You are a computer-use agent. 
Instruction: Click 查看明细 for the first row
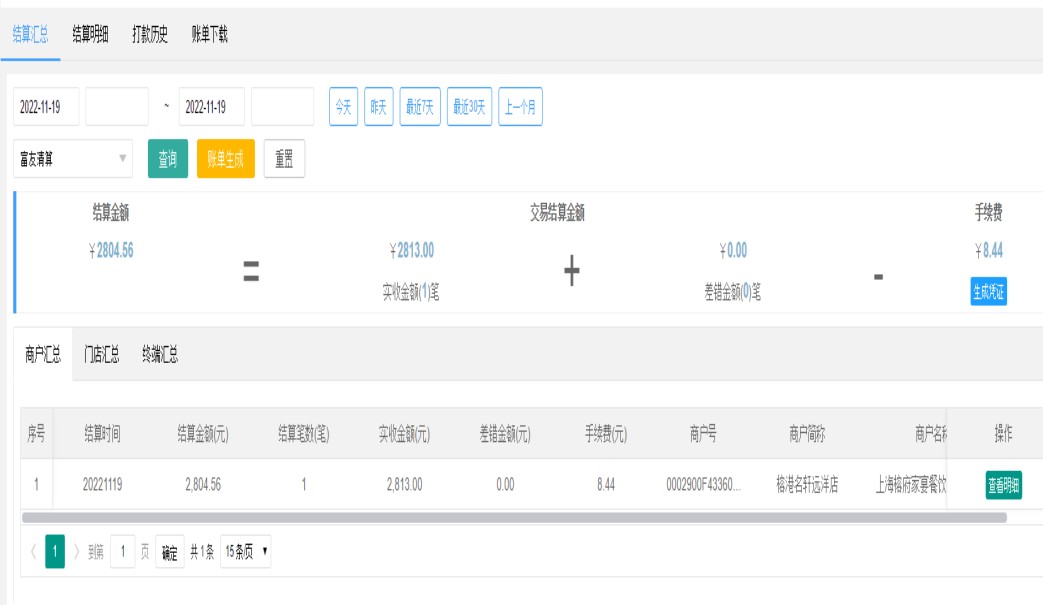pos(1003,485)
